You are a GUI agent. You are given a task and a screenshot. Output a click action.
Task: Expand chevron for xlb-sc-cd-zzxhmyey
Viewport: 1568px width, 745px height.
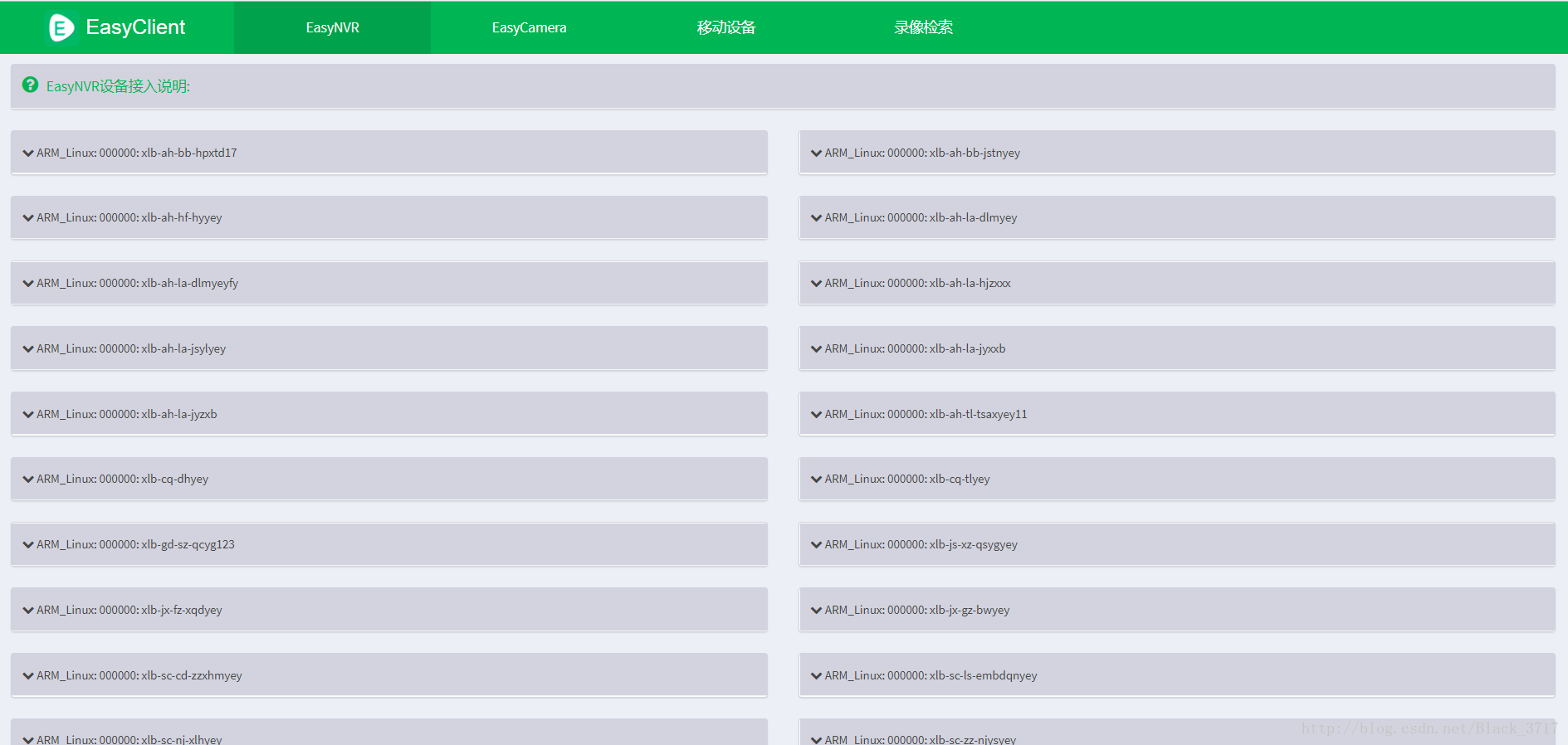pos(28,675)
